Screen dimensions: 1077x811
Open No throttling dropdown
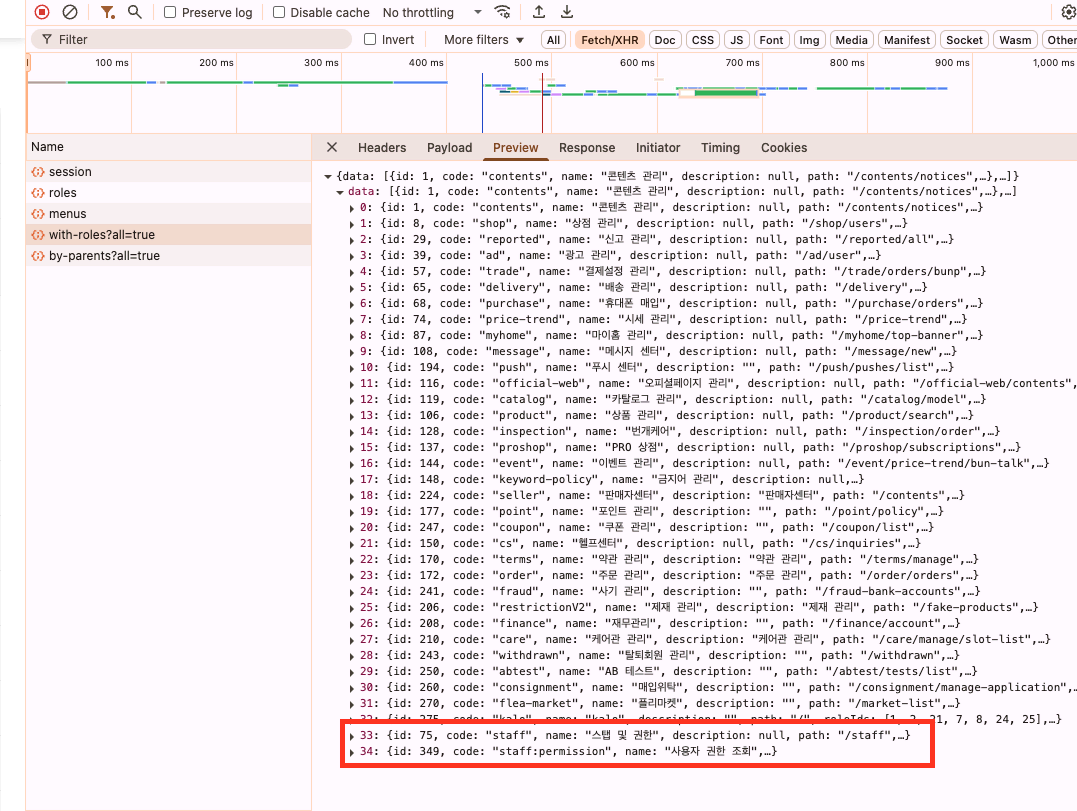(x=432, y=12)
